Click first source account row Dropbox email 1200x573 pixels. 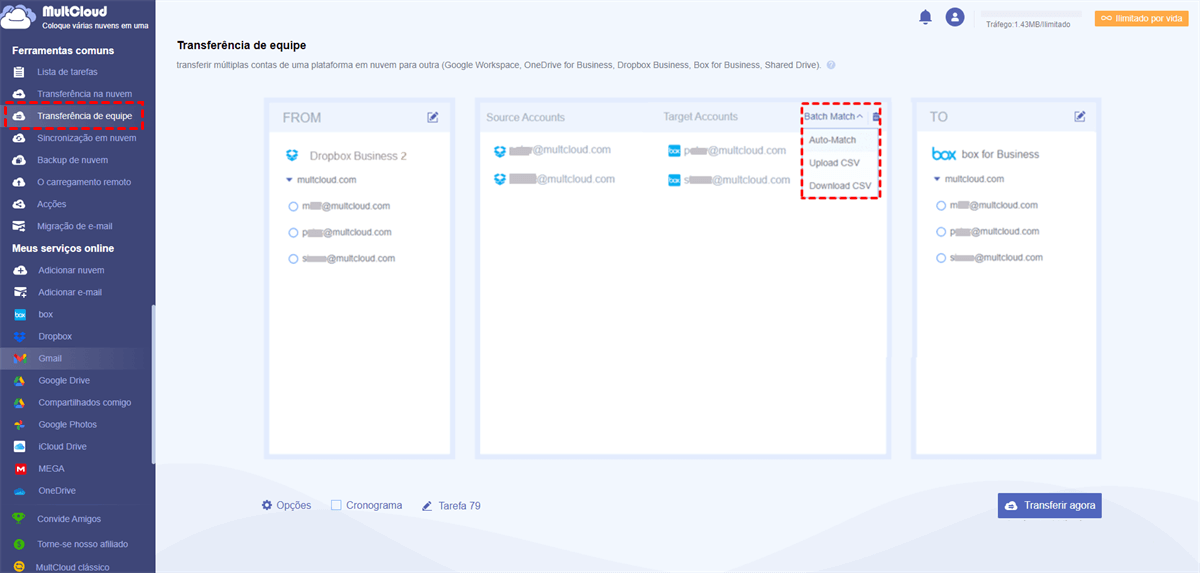click(x=552, y=151)
